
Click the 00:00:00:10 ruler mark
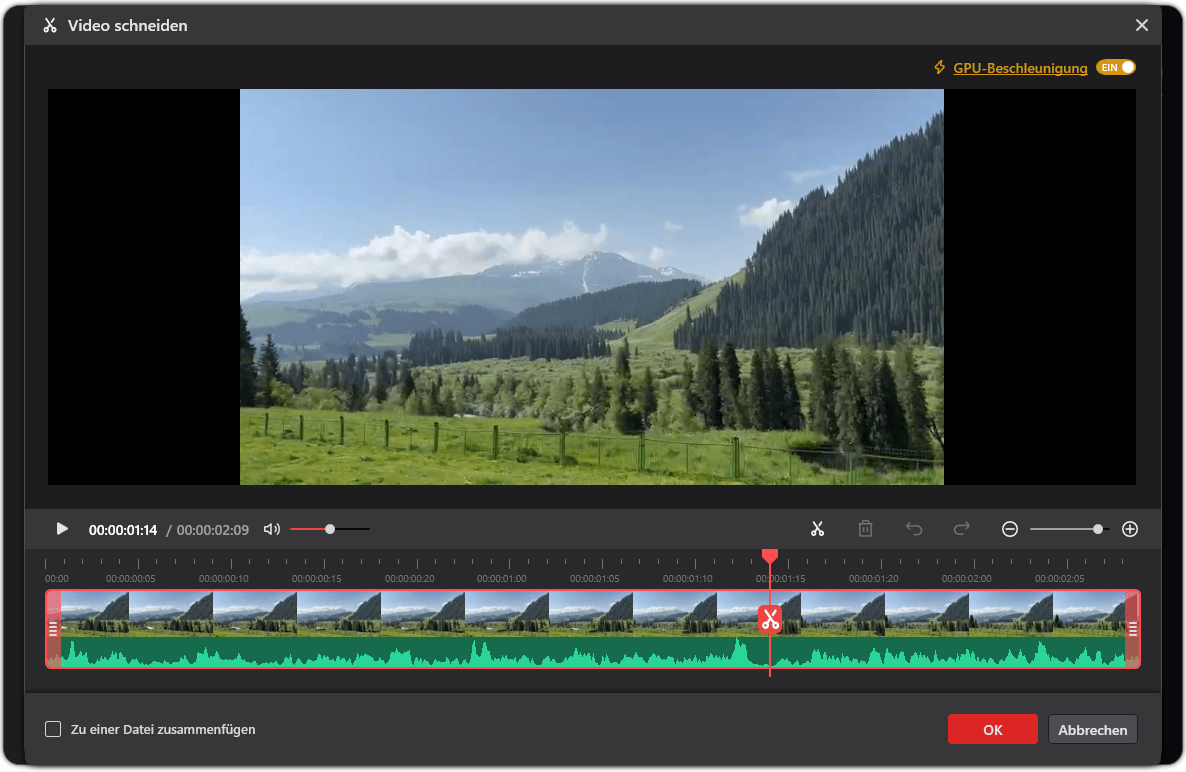coord(223,578)
